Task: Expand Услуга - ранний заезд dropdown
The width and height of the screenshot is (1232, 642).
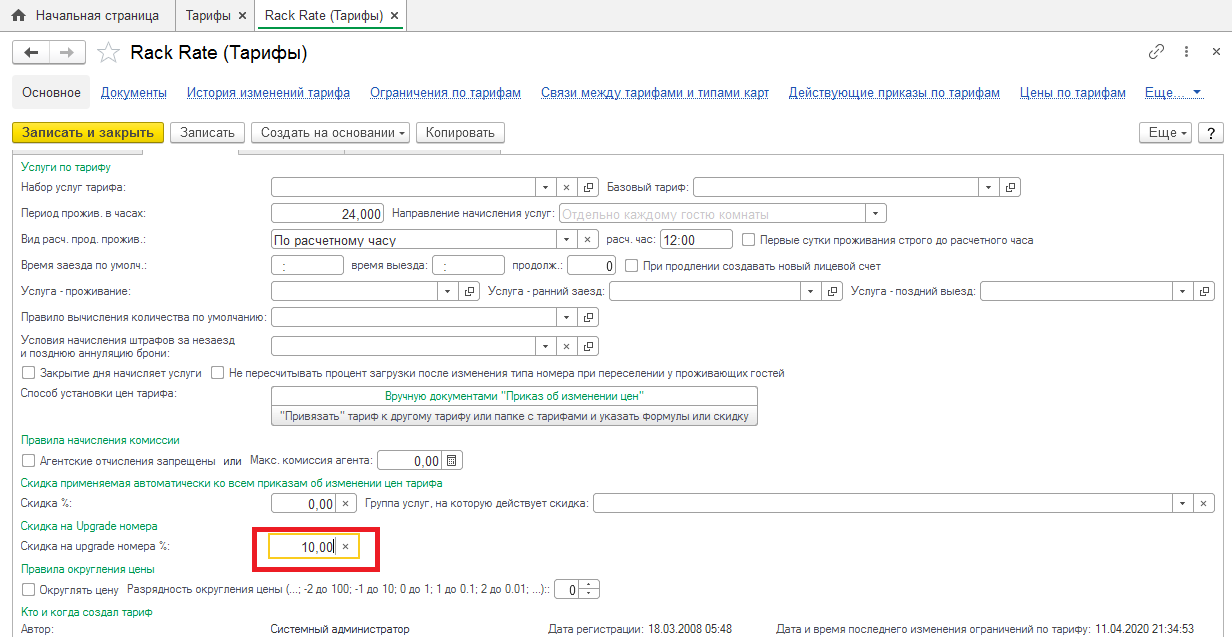Action: tap(811, 291)
